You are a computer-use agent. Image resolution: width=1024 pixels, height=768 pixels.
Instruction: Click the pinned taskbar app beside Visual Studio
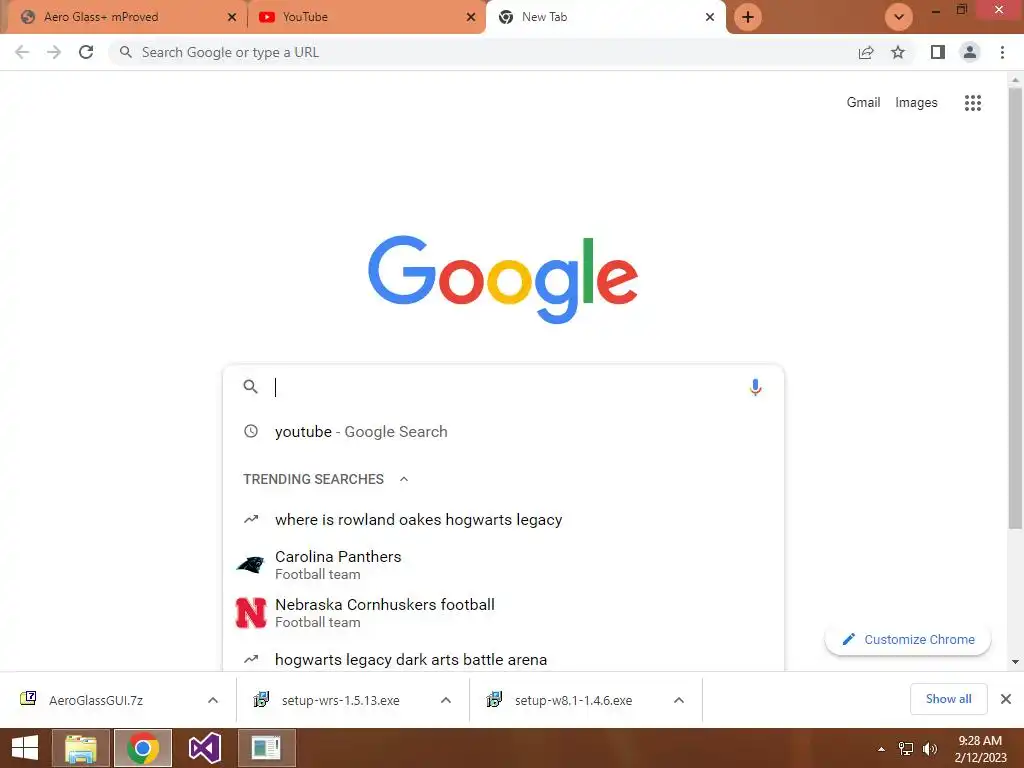tap(266, 748)
